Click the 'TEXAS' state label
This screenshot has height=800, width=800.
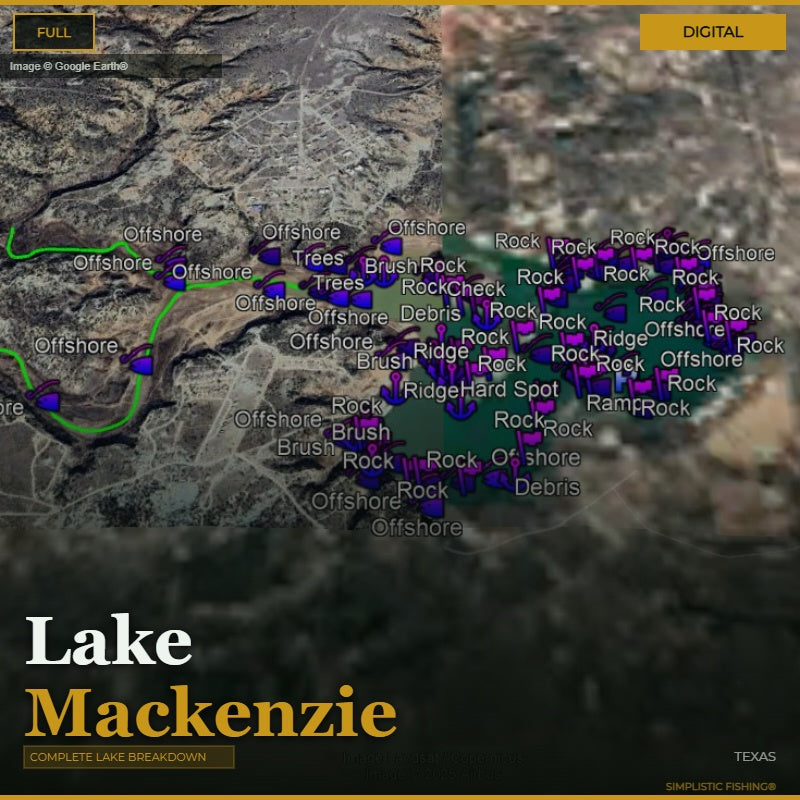coord(755,757)
